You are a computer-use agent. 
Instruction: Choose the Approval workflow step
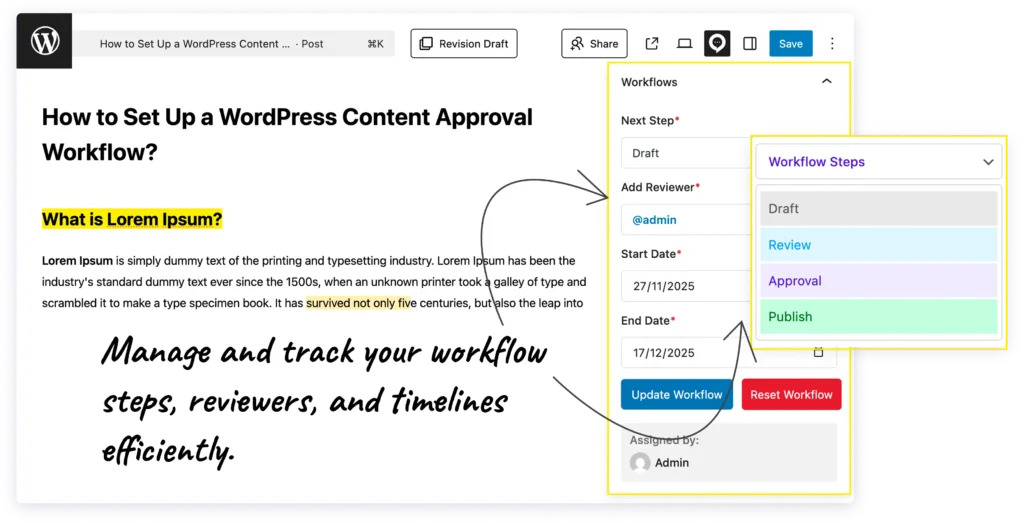pyautogui.click(x=878, y=281)
